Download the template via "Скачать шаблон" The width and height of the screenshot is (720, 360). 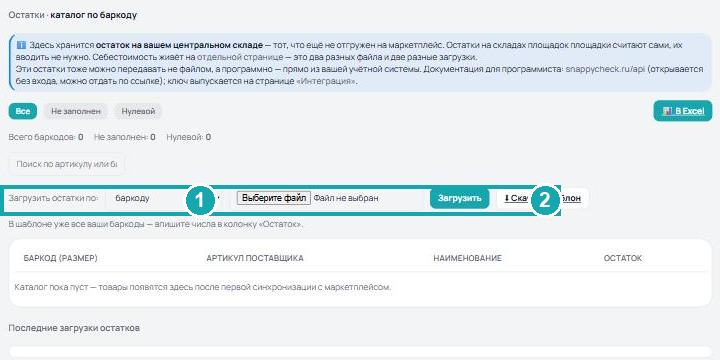(x=542, y=198)
